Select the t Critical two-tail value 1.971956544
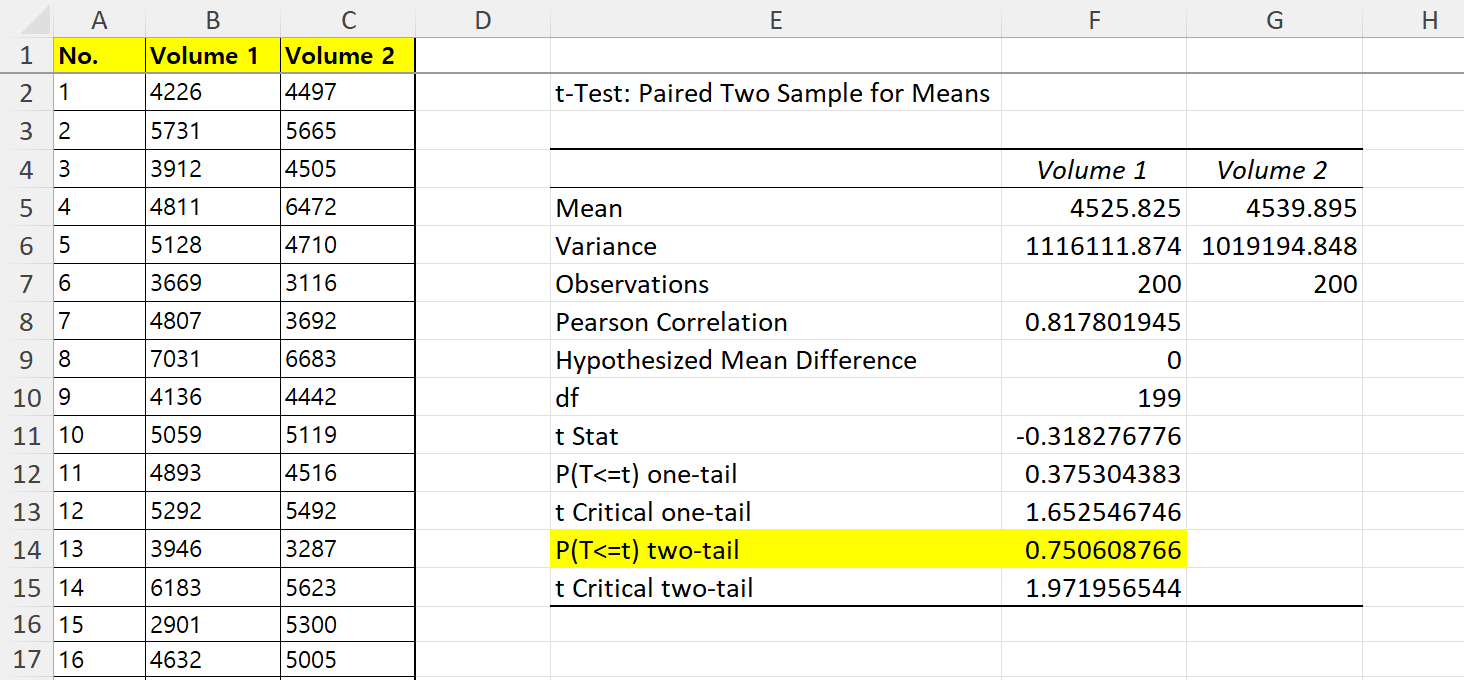Viewport: 1464px width, 680px height. coord(1094,587)
